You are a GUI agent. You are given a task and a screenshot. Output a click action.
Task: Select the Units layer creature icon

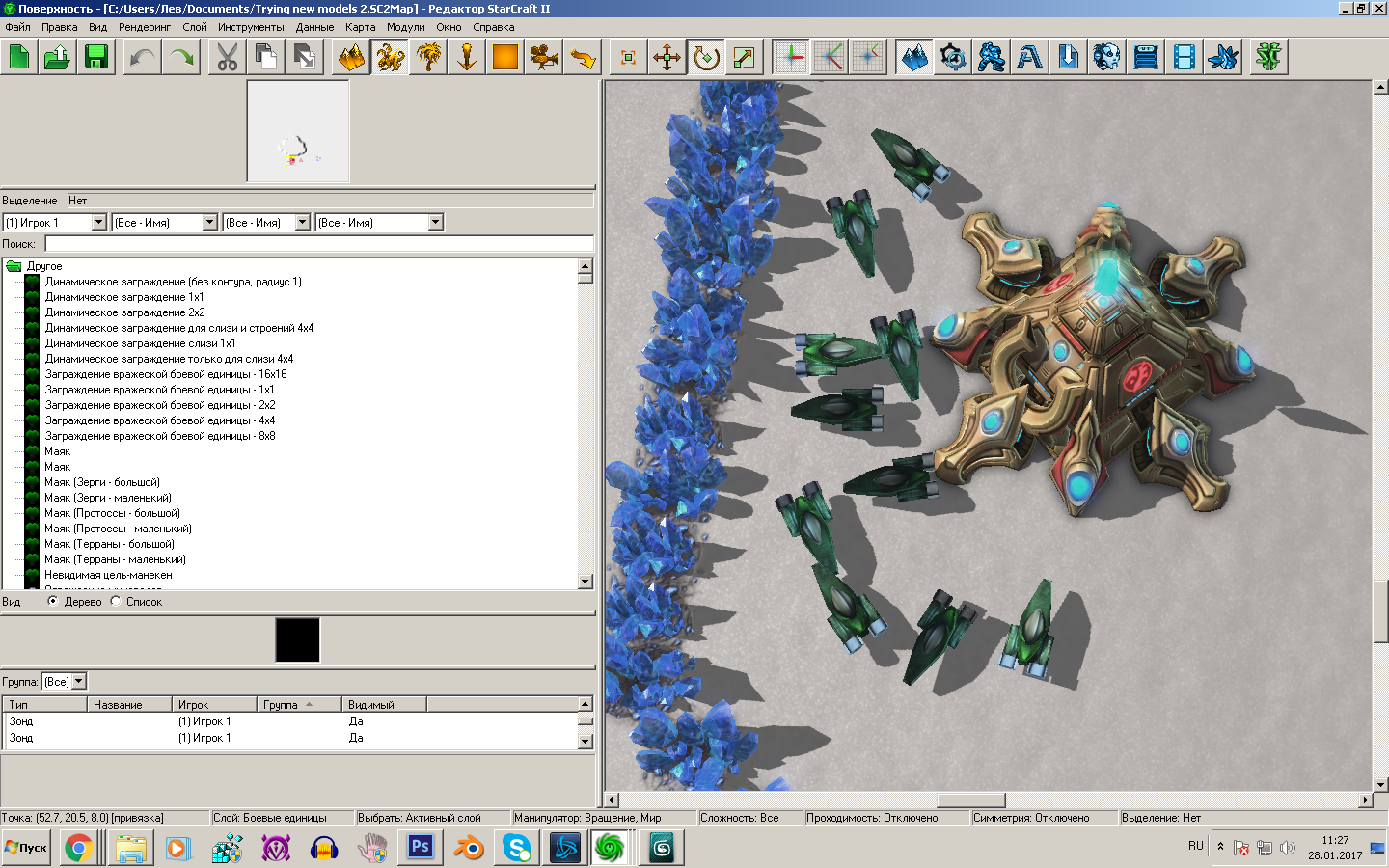click(x=390, y=57)
